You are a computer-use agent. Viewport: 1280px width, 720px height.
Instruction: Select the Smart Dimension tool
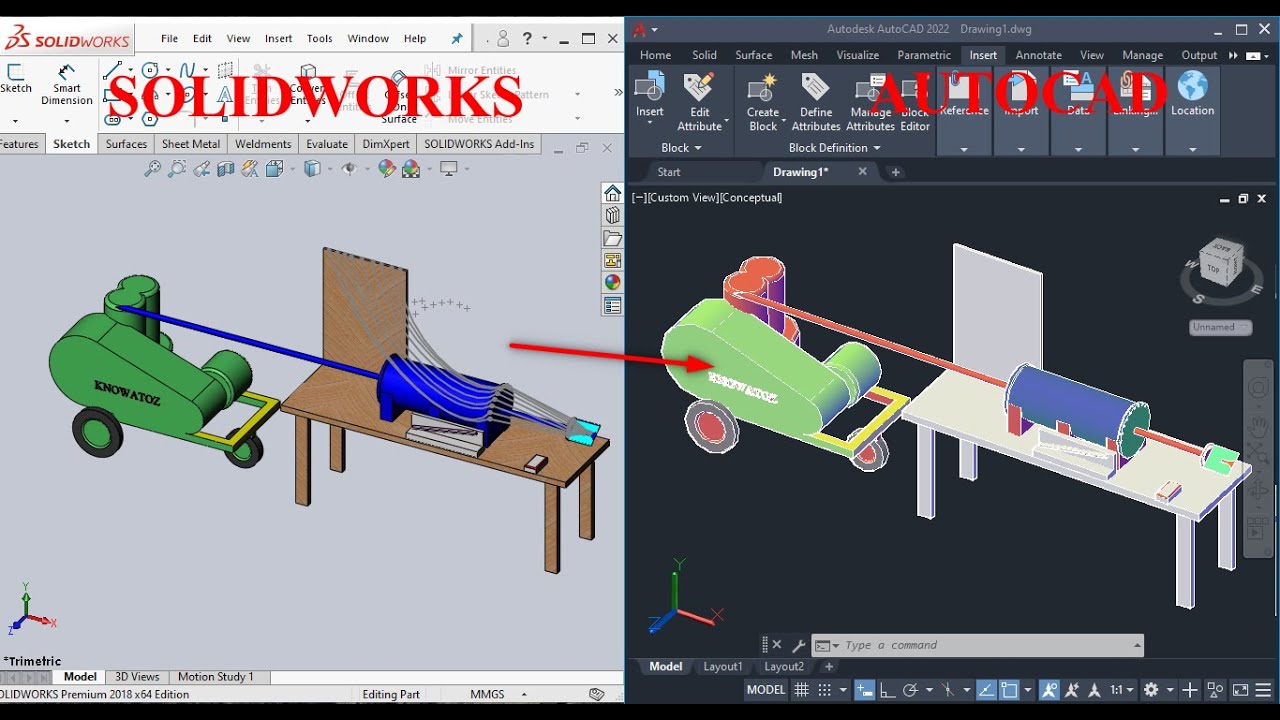pyautogui.click(x=67, y=84)
